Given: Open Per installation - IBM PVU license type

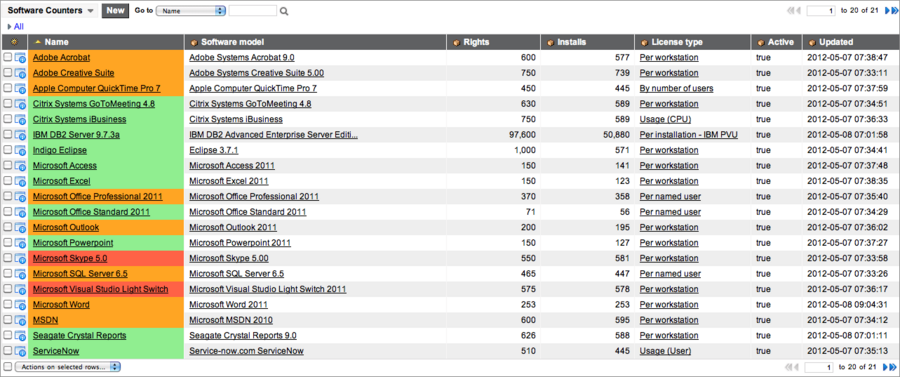Looking at the screenshot, I should 689,135.
